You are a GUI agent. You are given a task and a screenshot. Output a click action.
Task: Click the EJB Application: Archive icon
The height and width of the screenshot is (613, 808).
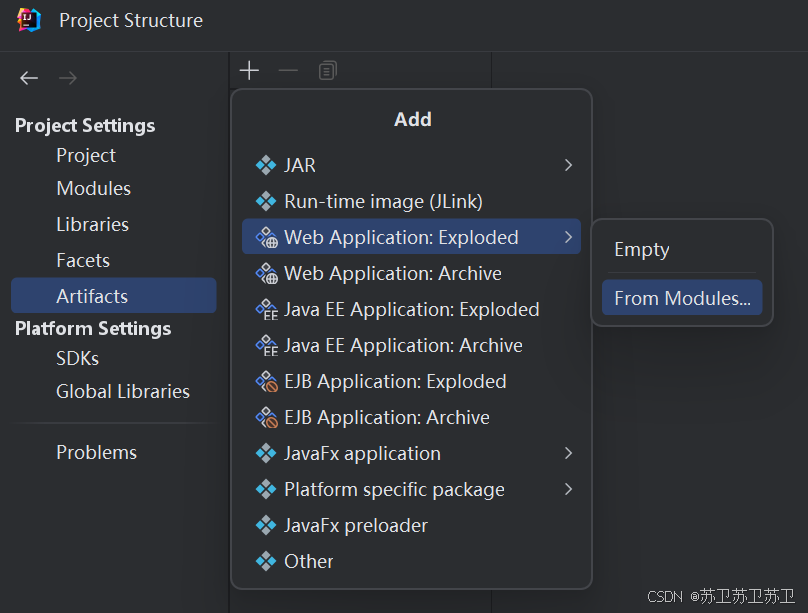tap(266, 417)
